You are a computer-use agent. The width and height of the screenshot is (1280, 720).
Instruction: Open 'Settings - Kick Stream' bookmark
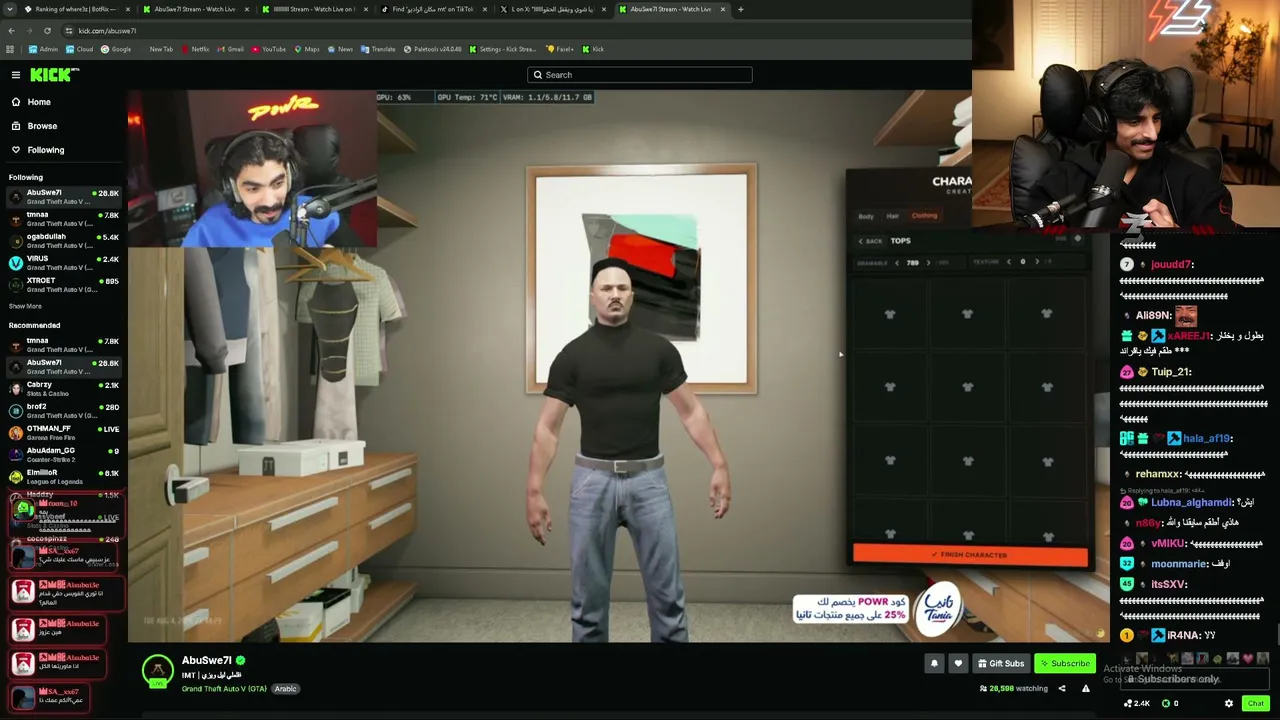pos(503,49)
